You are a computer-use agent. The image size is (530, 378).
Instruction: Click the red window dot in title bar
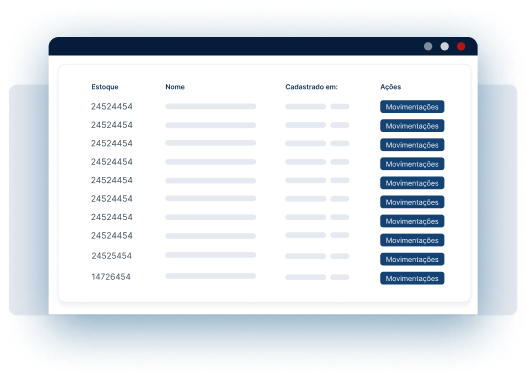coord(461,46)
